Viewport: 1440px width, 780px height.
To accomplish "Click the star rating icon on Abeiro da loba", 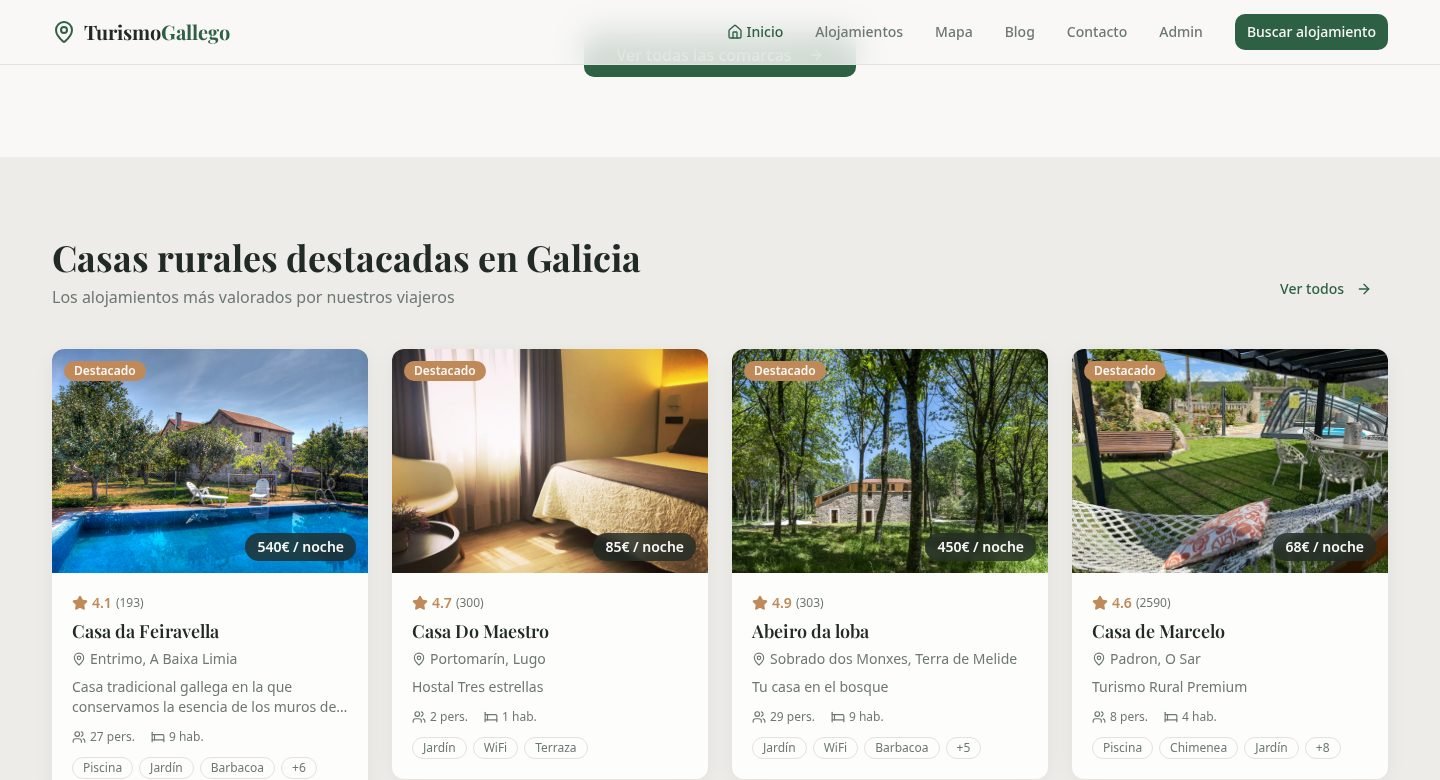I will click(x=760, y=603).
